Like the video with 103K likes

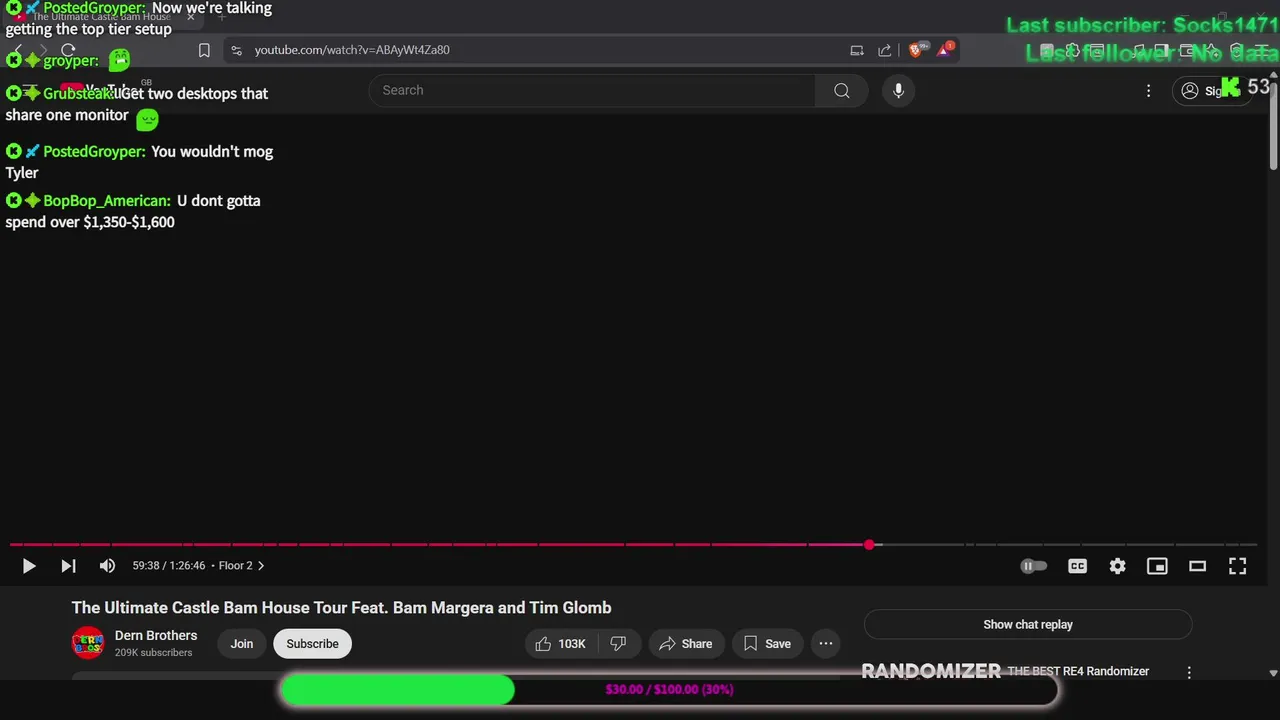(561, 644)
